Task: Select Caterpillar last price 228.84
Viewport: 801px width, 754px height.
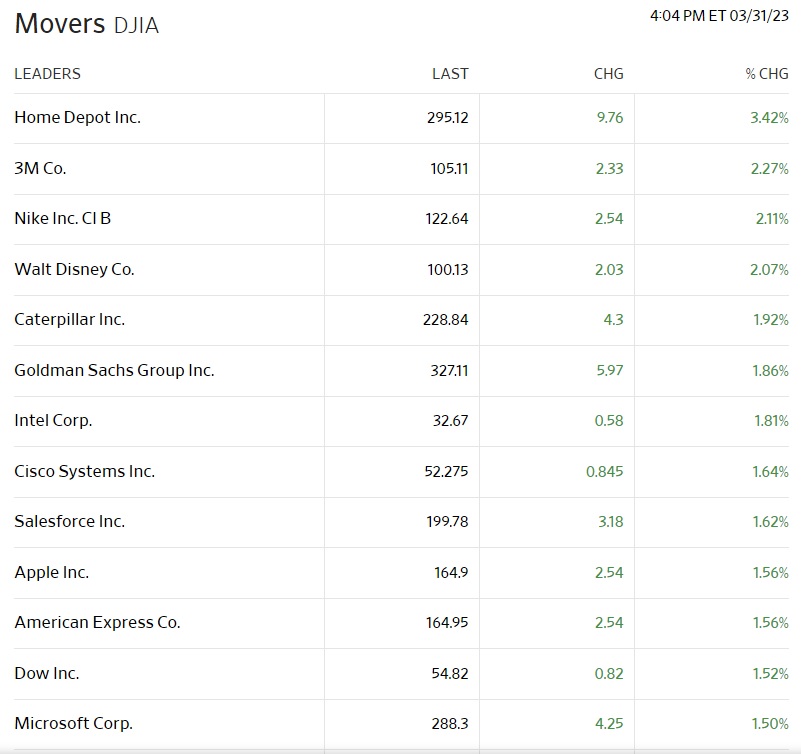Action: point(445,319)
